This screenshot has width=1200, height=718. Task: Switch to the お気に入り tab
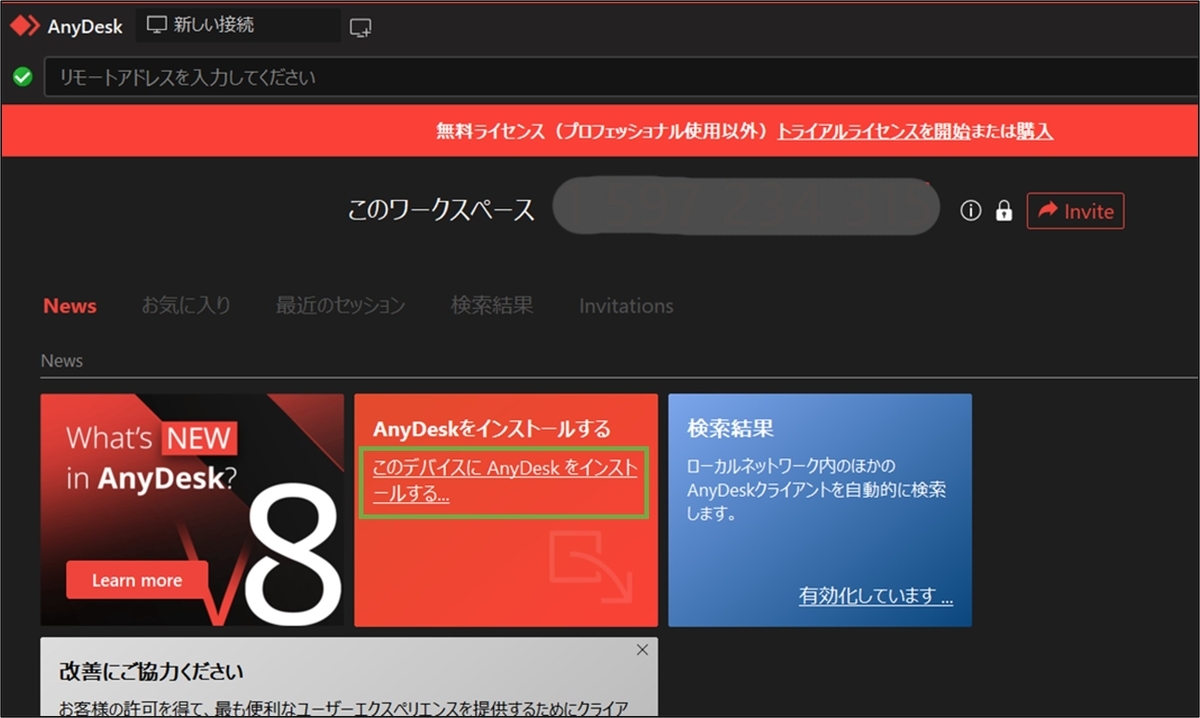coord(186,306)
